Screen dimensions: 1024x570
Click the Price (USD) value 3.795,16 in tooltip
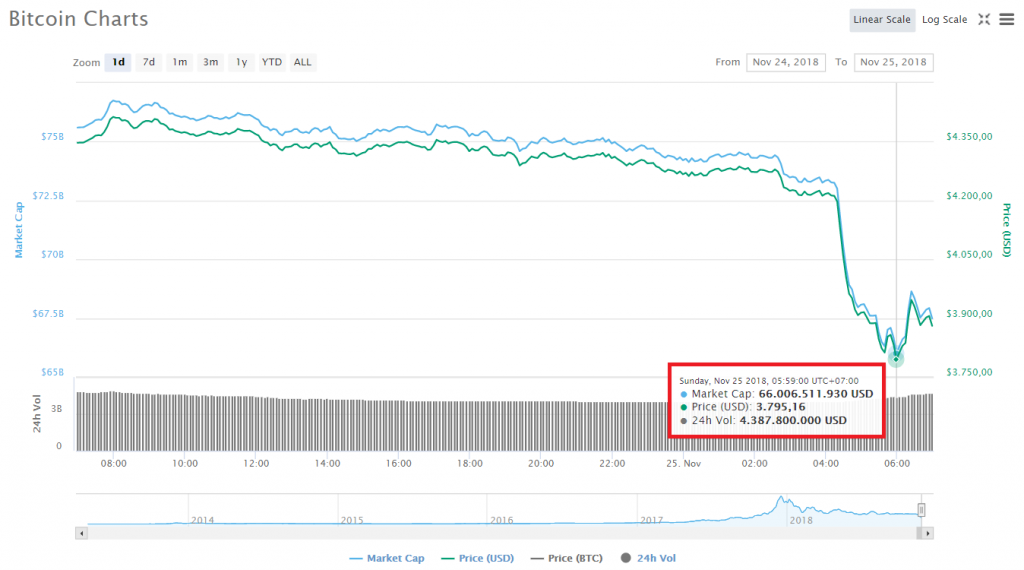780,407
